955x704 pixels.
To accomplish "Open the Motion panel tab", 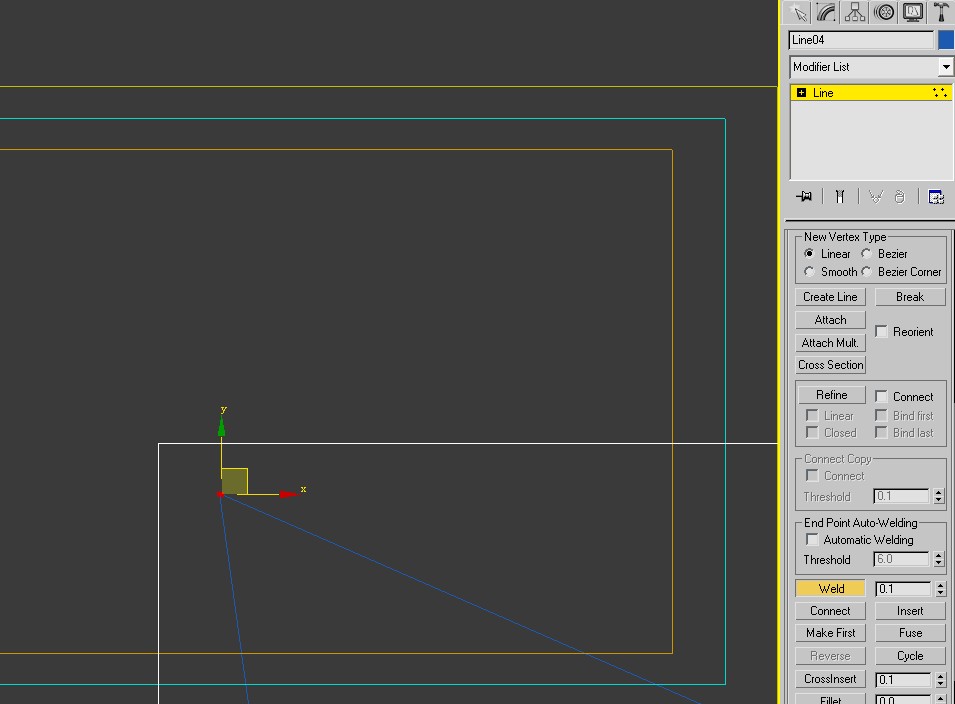I will [x=884, y=12].
